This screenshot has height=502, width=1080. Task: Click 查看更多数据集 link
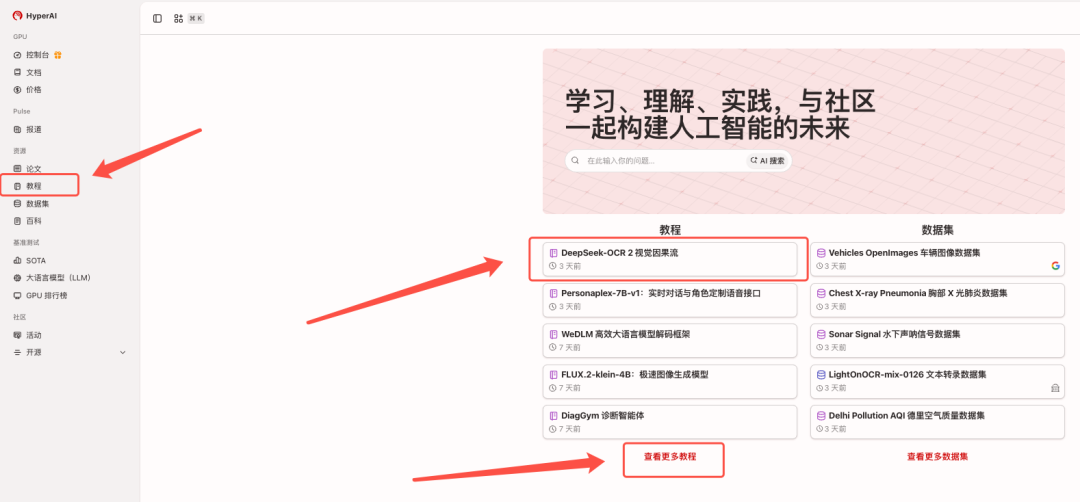click(x=937, y=457)
